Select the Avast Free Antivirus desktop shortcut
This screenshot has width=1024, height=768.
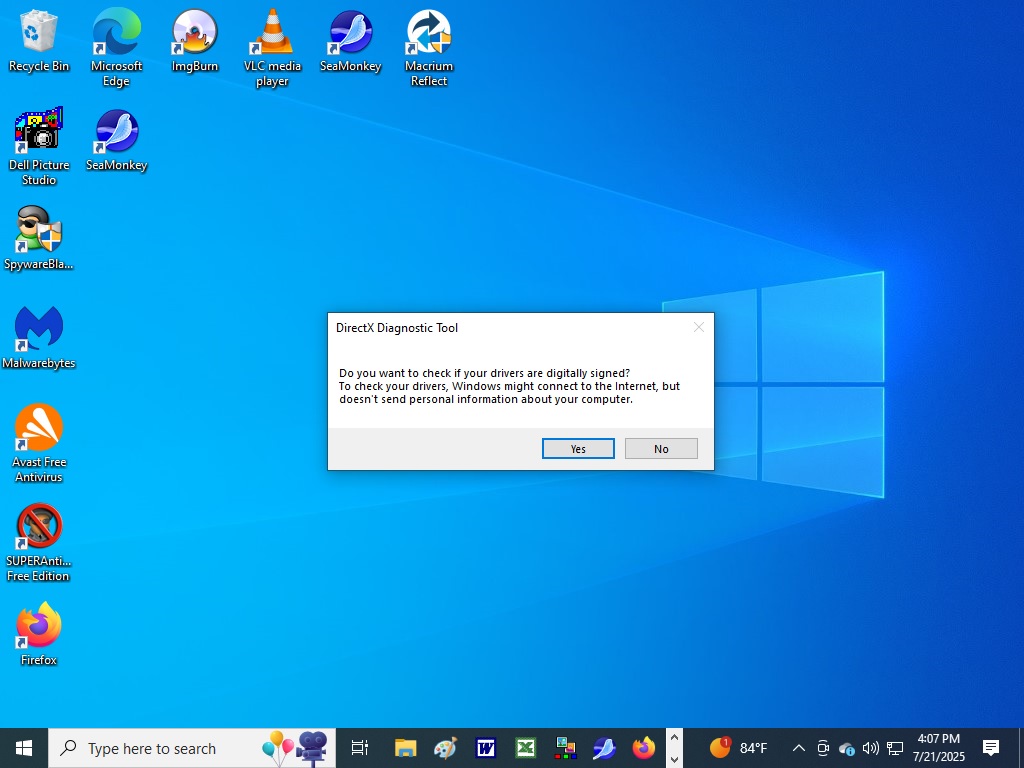[x=39, y=443]
